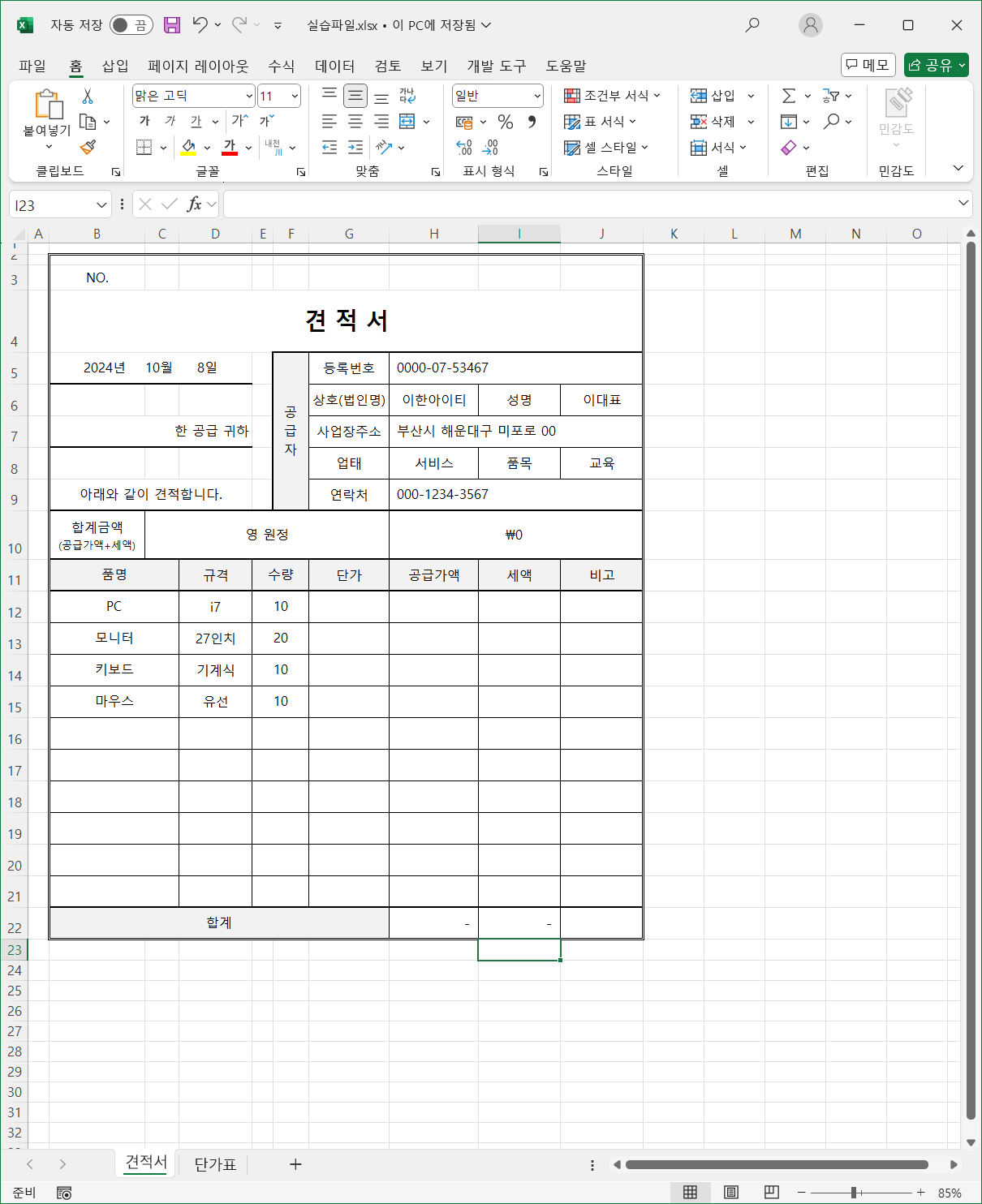982x1204 pixels.
Task: Switch to Page Layout view in status bar
Action: (730, 1192)
